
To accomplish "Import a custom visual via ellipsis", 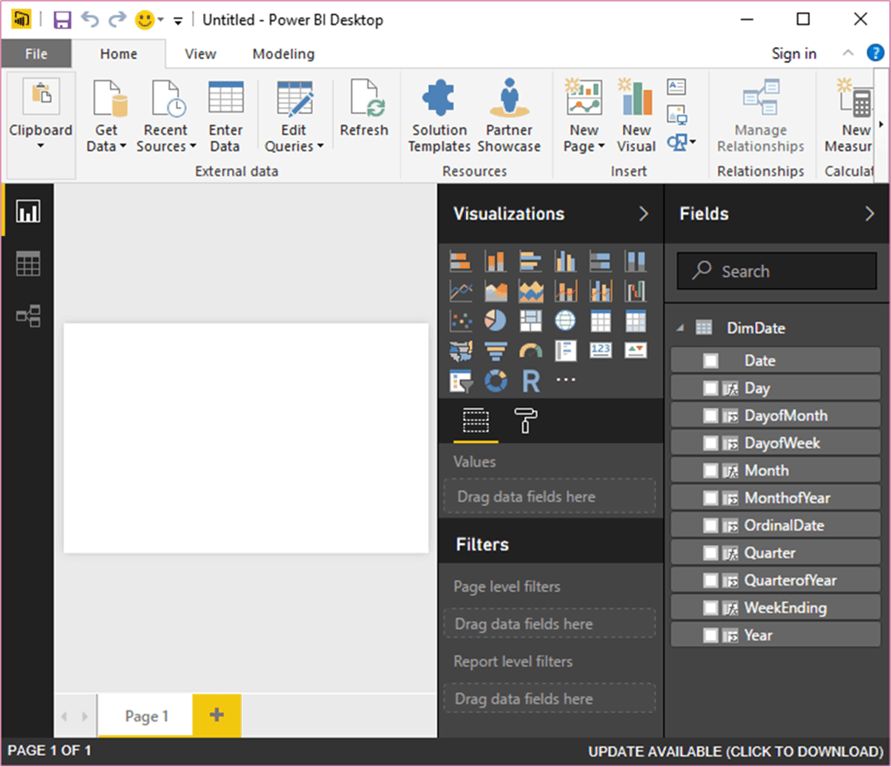I will [x=565, y=380].
